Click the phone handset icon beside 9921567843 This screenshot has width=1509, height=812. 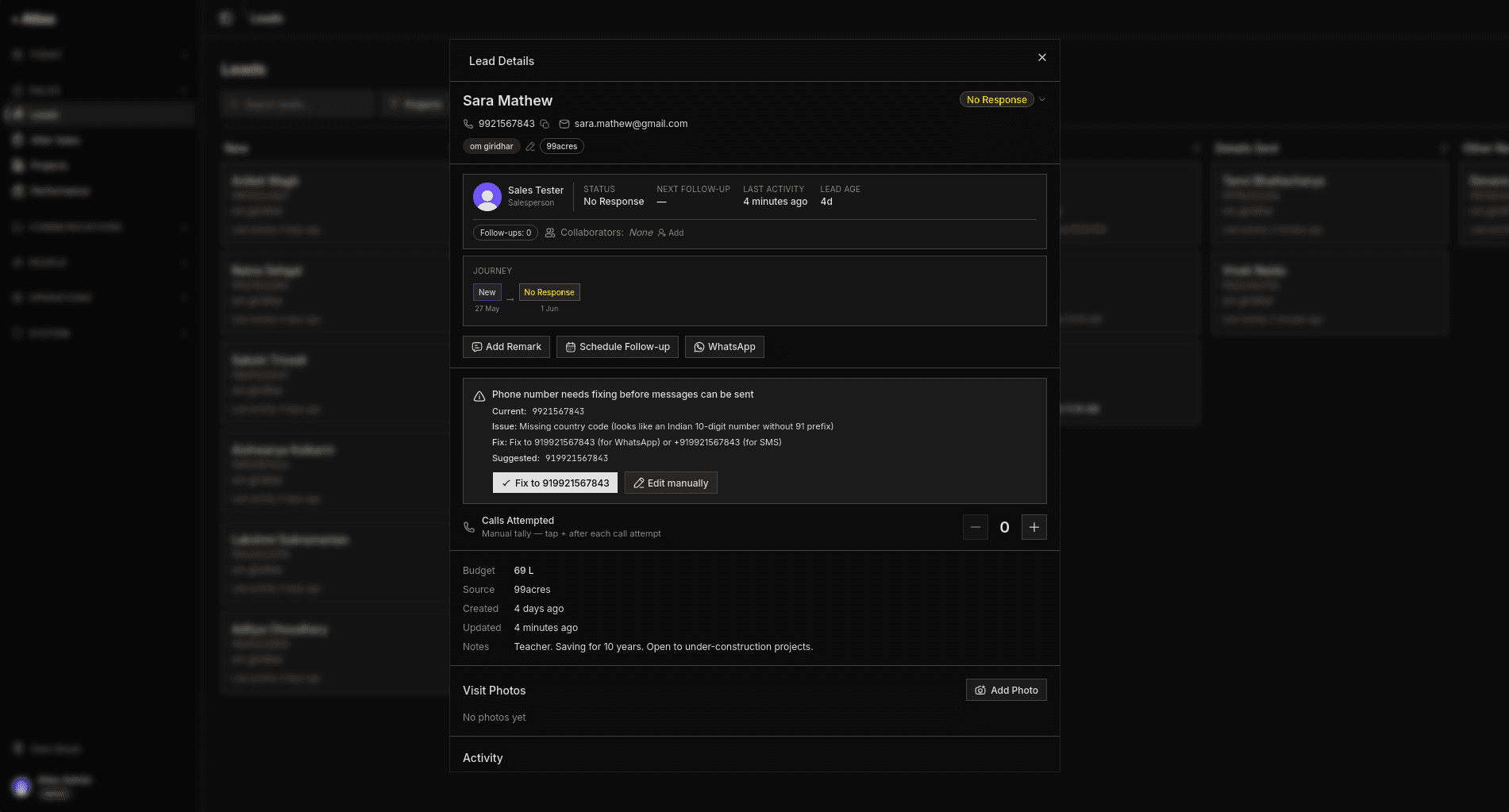click(468, 124)
